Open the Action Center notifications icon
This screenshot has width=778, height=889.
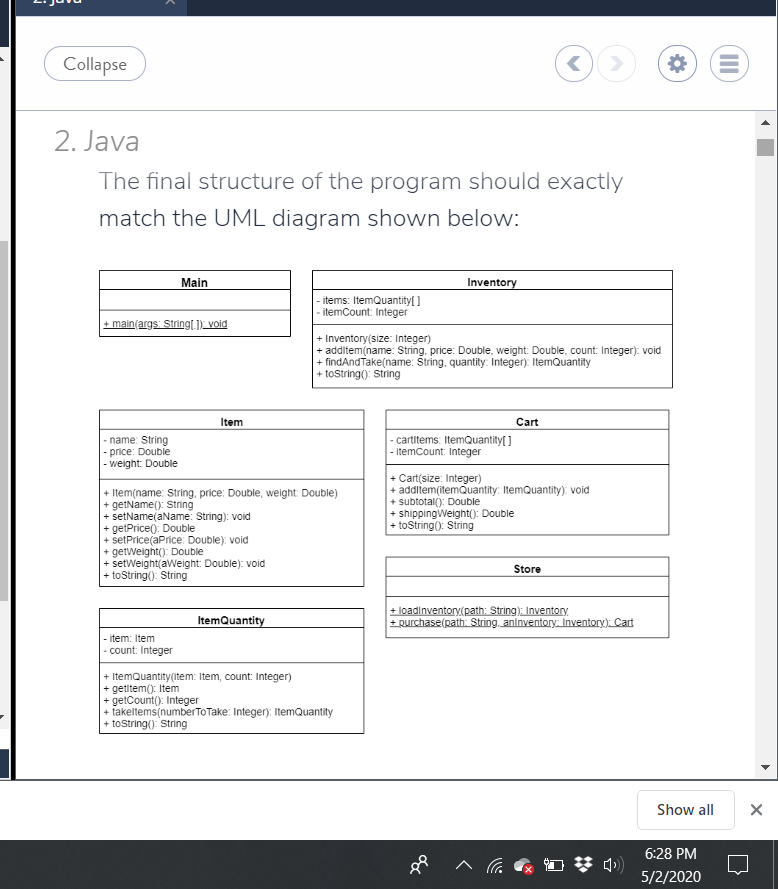(738, 865)
